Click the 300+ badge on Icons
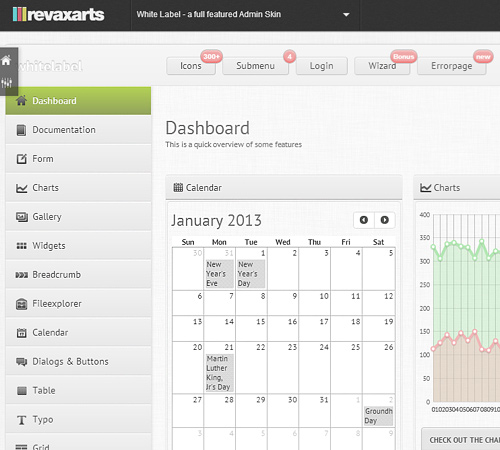 point(211,57)
